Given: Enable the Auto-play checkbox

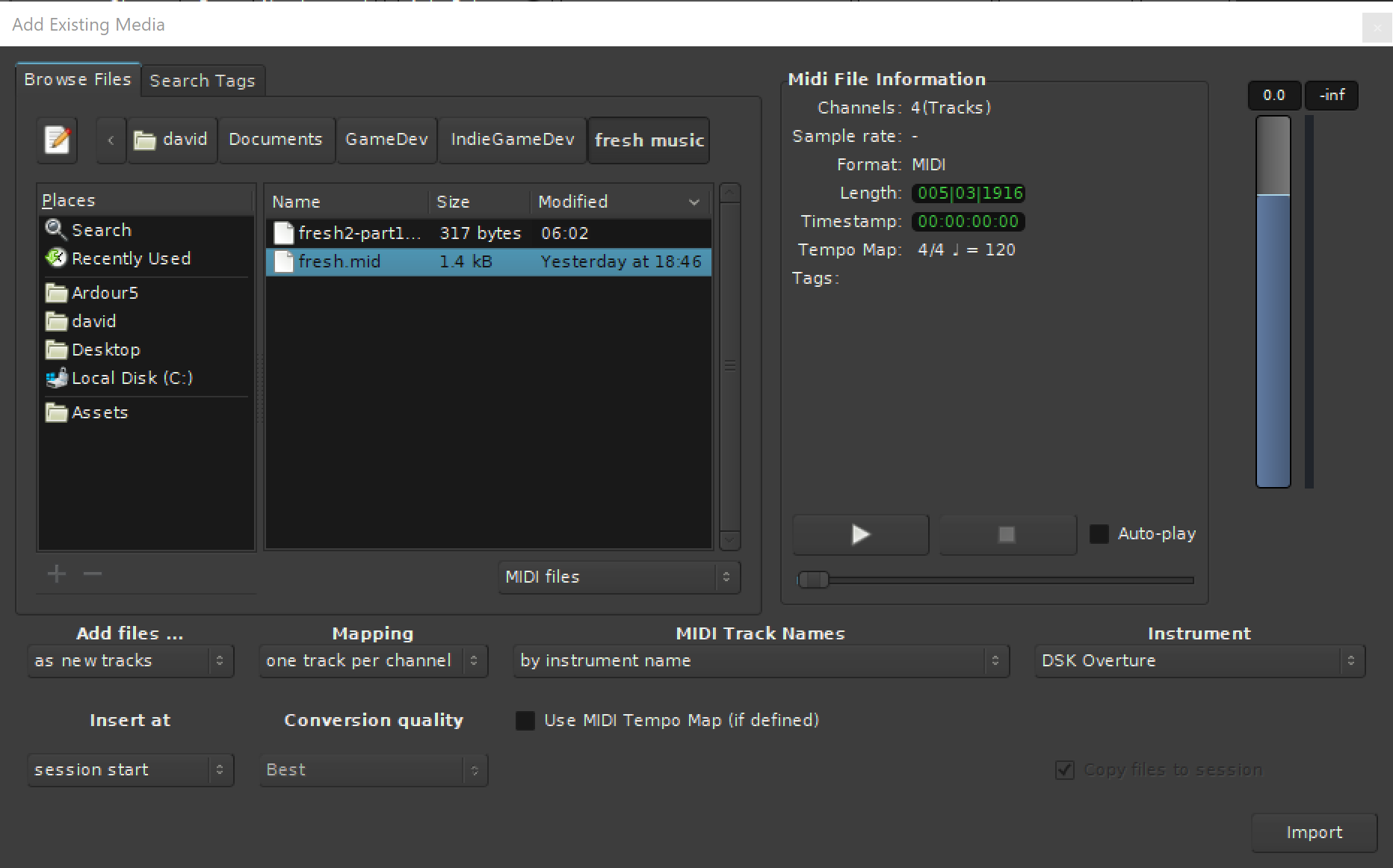Looking at the screenshot, I should 1099,534.
